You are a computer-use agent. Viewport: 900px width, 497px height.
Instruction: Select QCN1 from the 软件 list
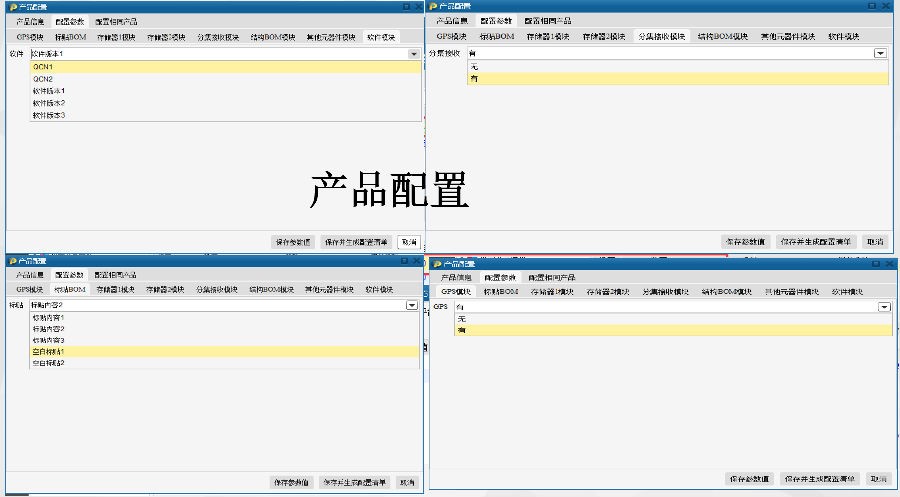42,67
